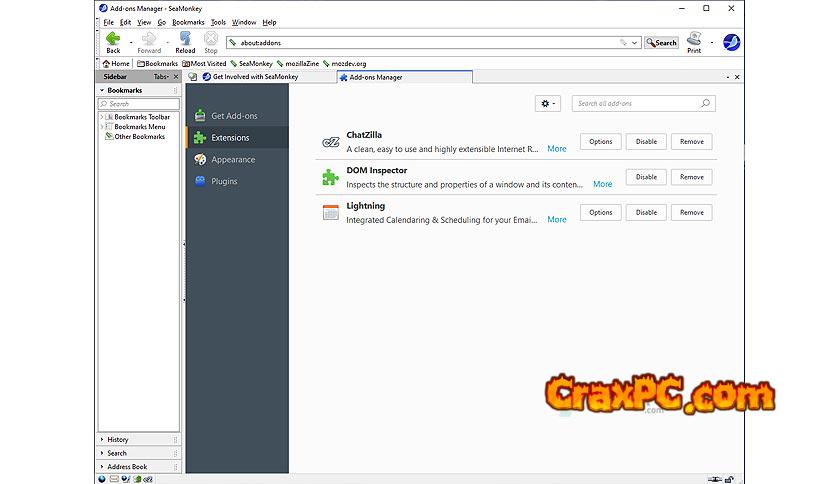Viewport: 836px width, 484px height.
Task: Expand the Search sidebar panel
Action: click(x=139, y=453)
